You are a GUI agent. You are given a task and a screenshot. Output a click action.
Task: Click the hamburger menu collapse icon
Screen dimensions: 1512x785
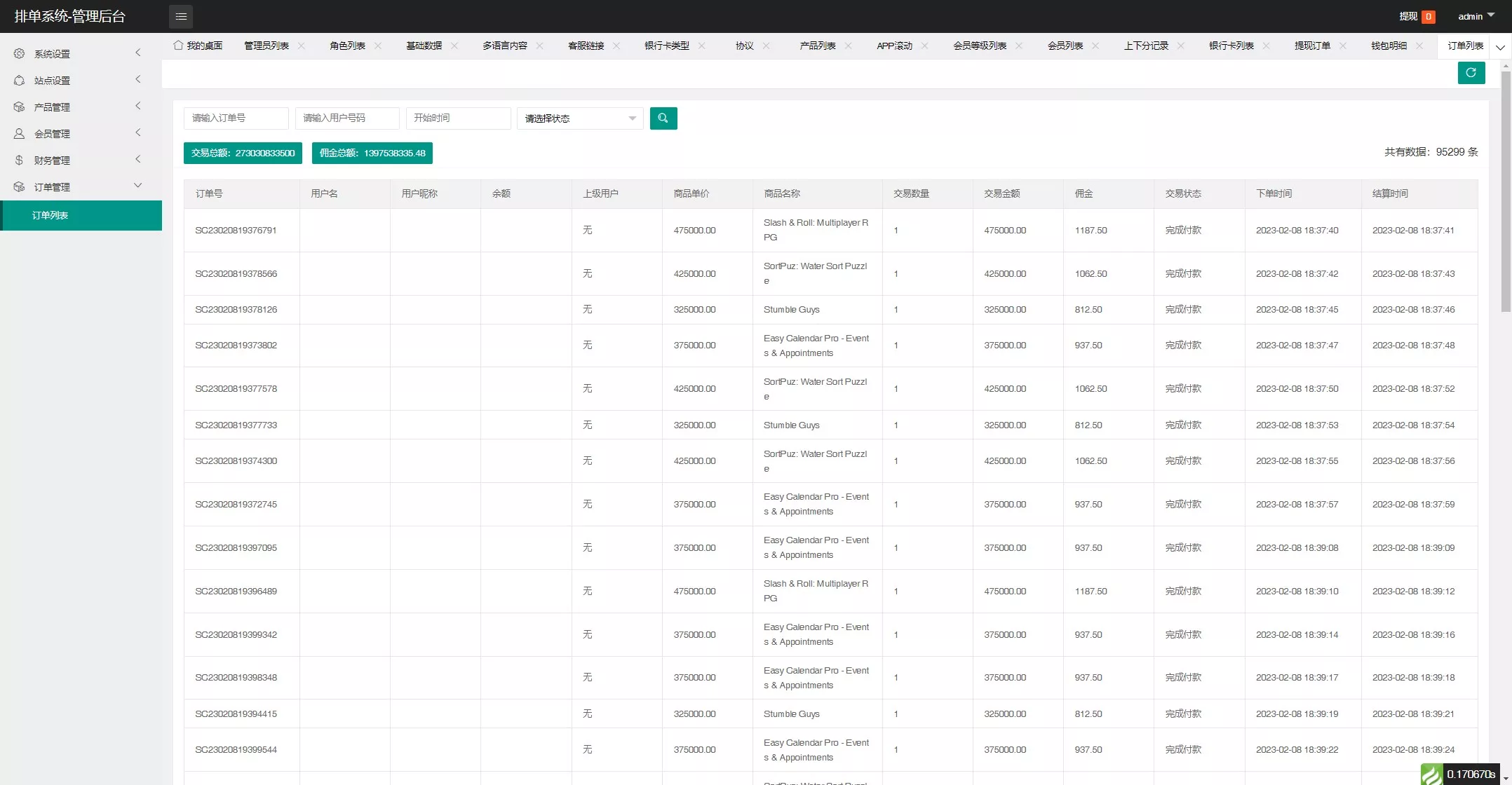[181, 16]
